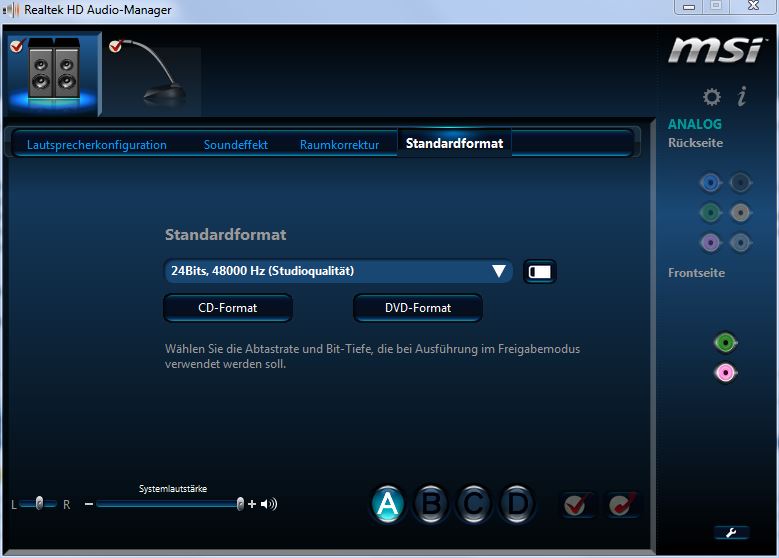Select preset D
779x558 pixels.
[517, 504]
